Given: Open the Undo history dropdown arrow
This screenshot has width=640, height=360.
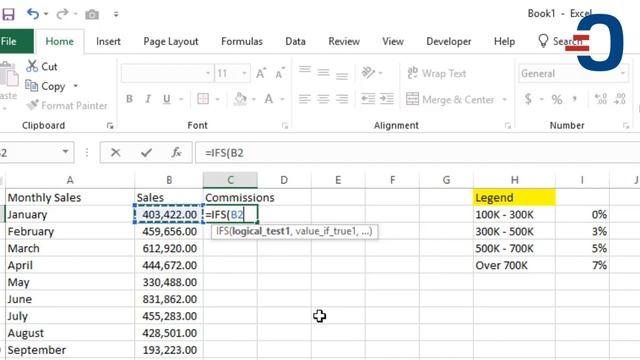Looking at the screenshot, I should (46, 14).
